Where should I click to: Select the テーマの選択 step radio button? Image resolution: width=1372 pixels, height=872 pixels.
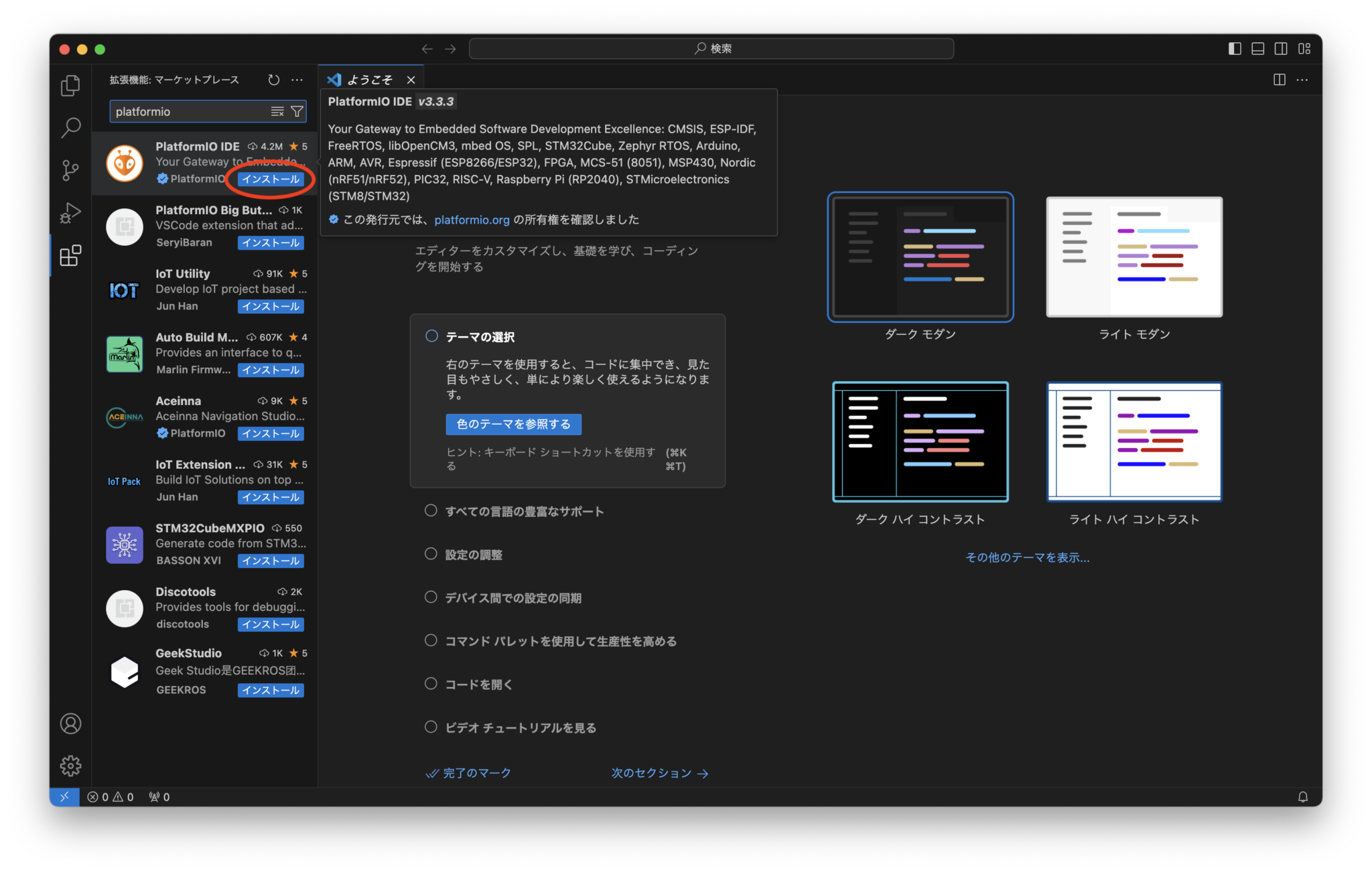click(x=431, y=336)
